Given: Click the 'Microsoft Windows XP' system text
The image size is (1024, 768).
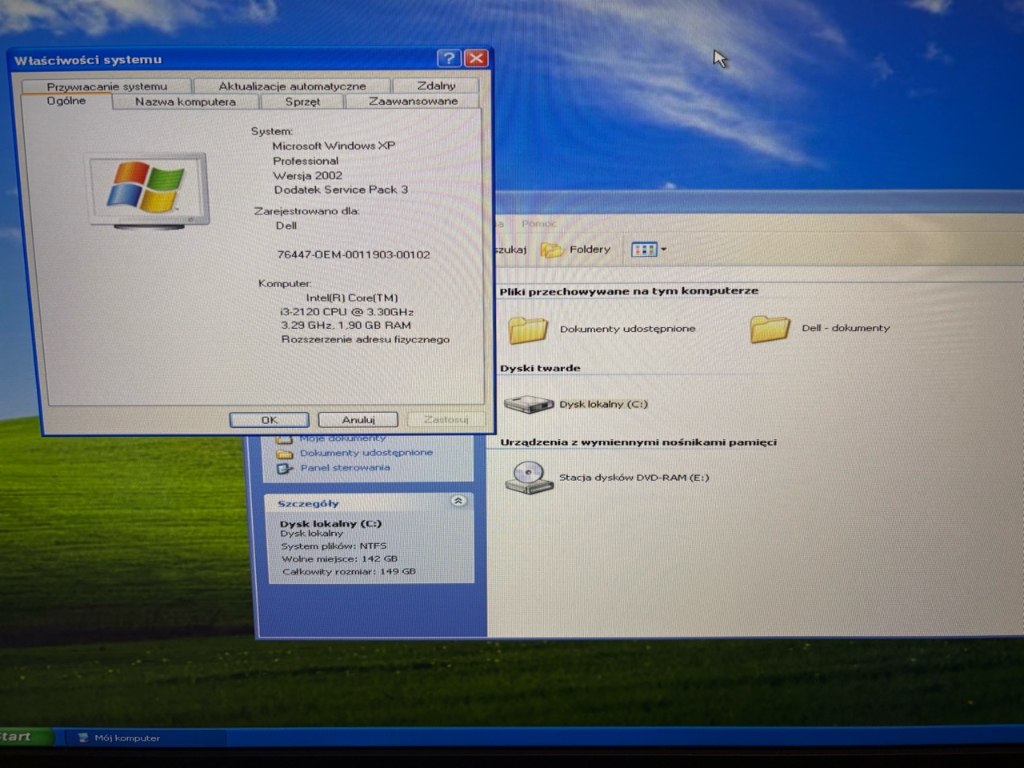Looking at the screenshot, I should [334, 146].
